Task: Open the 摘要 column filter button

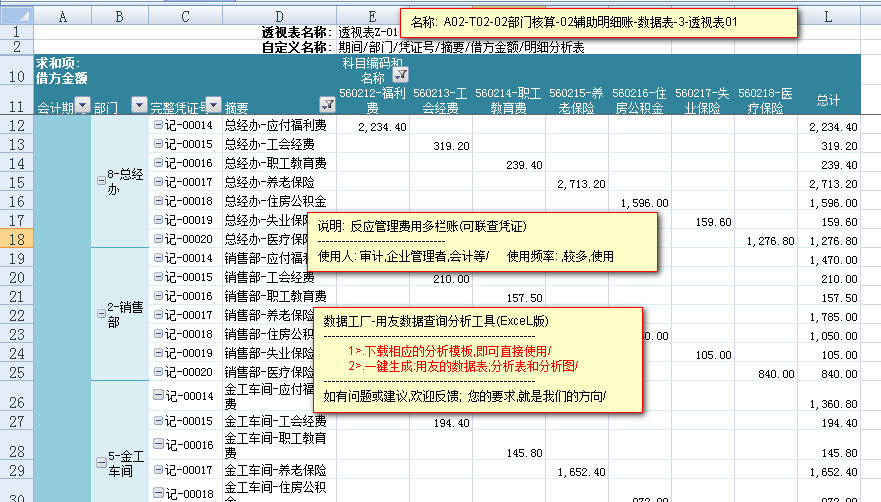Action: click(x=327, y=105)
